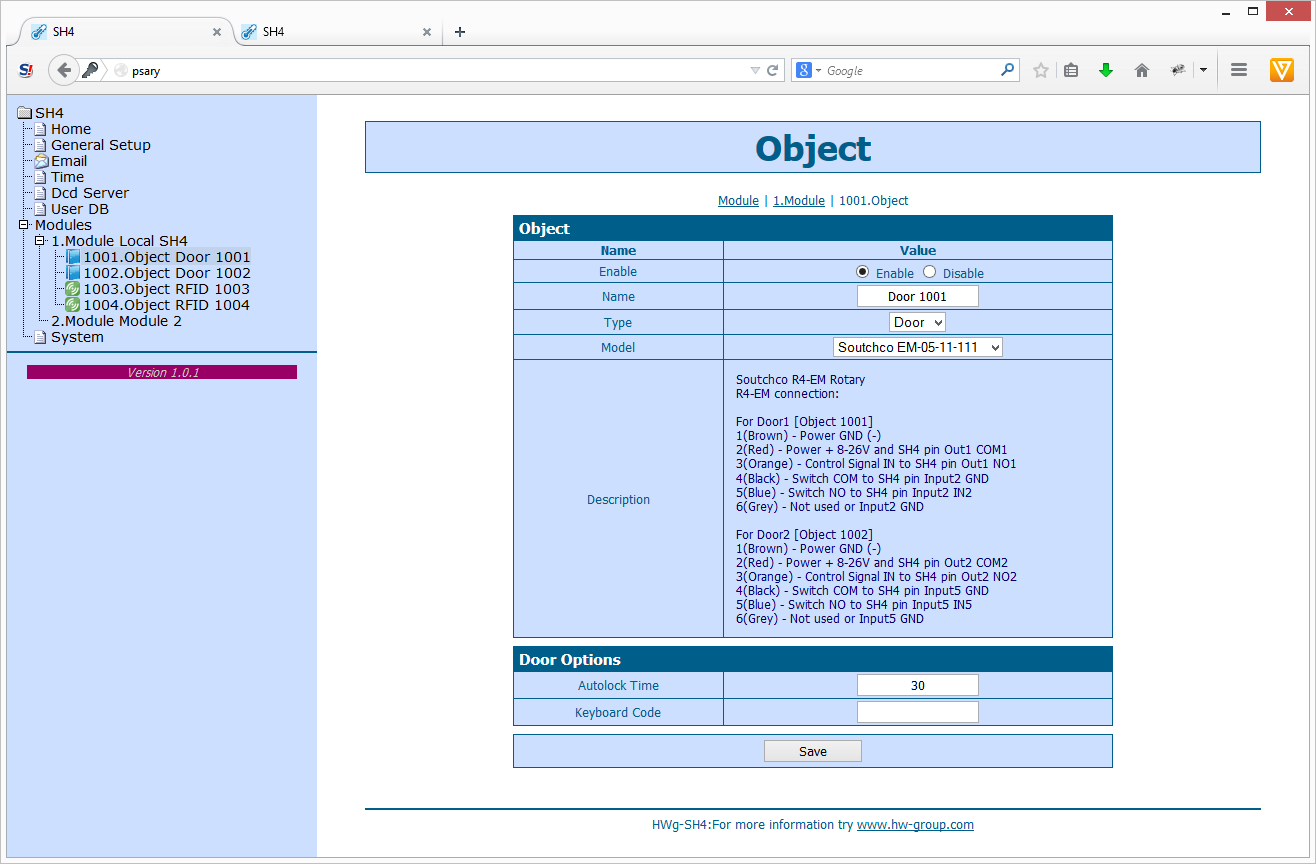Go back with the browser back arrow
This screenshot has width=1316, height=864.
pos(64,70)
